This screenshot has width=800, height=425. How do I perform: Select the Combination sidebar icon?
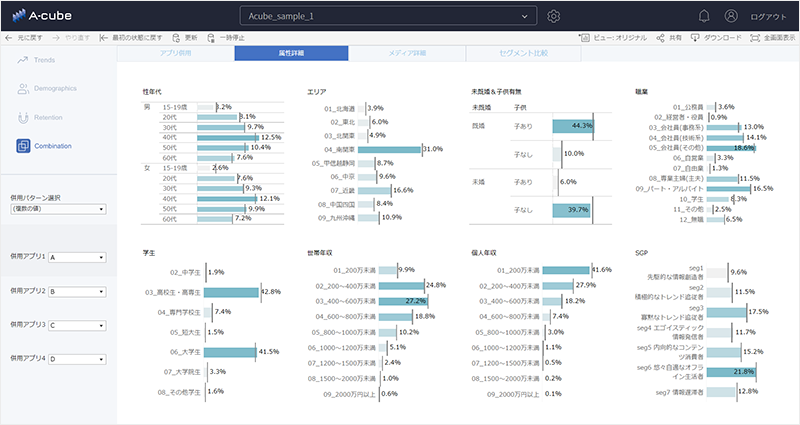(x=23, y=146)
